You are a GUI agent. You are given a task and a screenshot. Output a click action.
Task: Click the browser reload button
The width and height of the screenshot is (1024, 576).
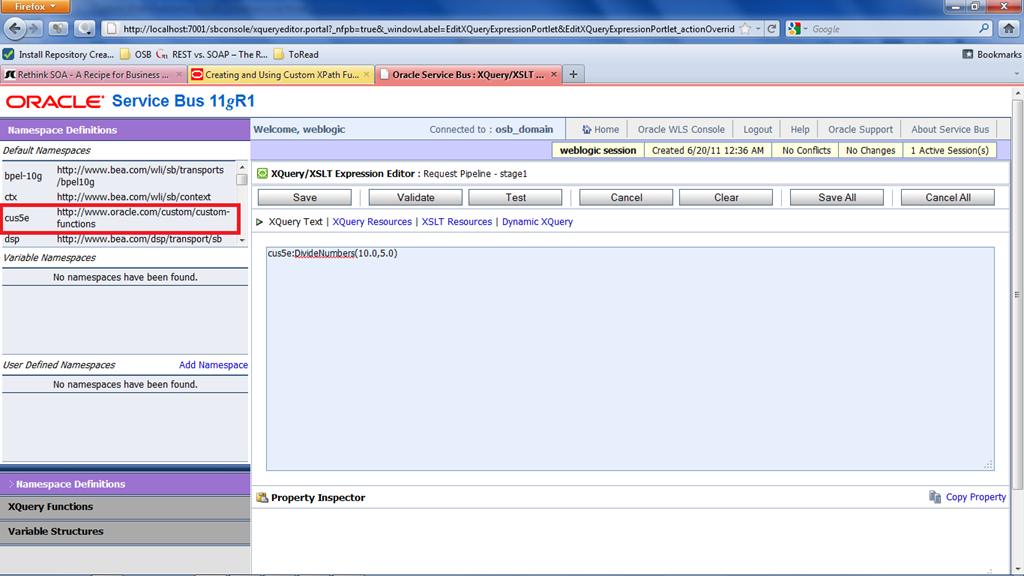pyautogui.click(x=772, y=29)
